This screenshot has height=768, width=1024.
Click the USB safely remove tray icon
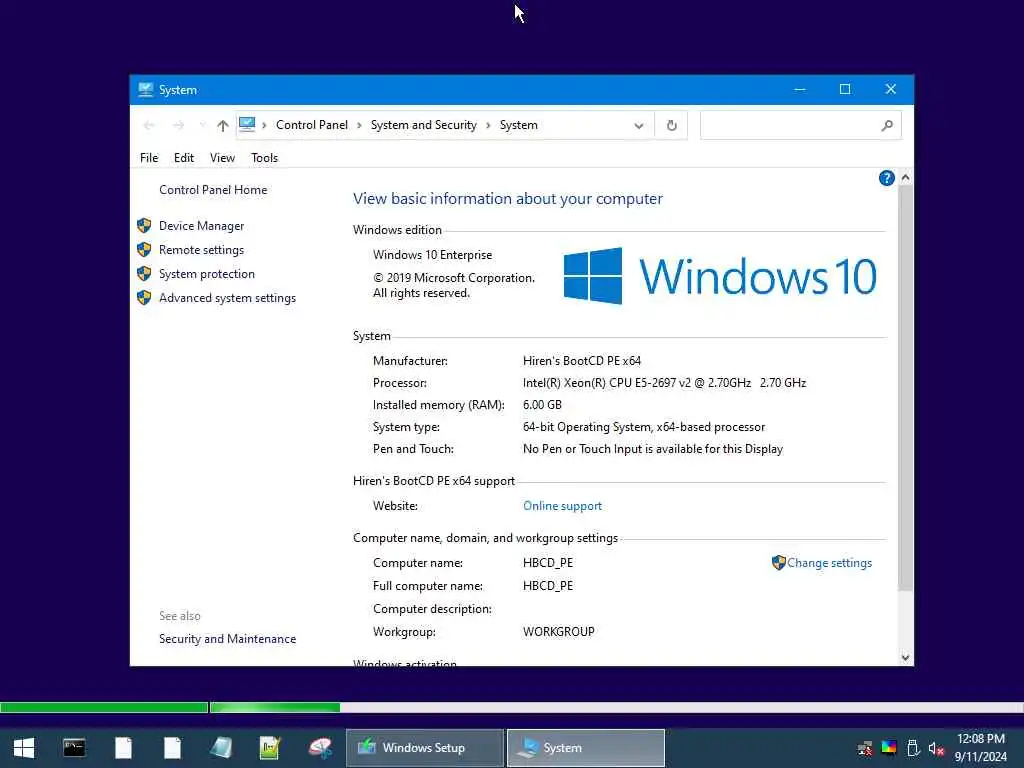[x=913, y=748]
